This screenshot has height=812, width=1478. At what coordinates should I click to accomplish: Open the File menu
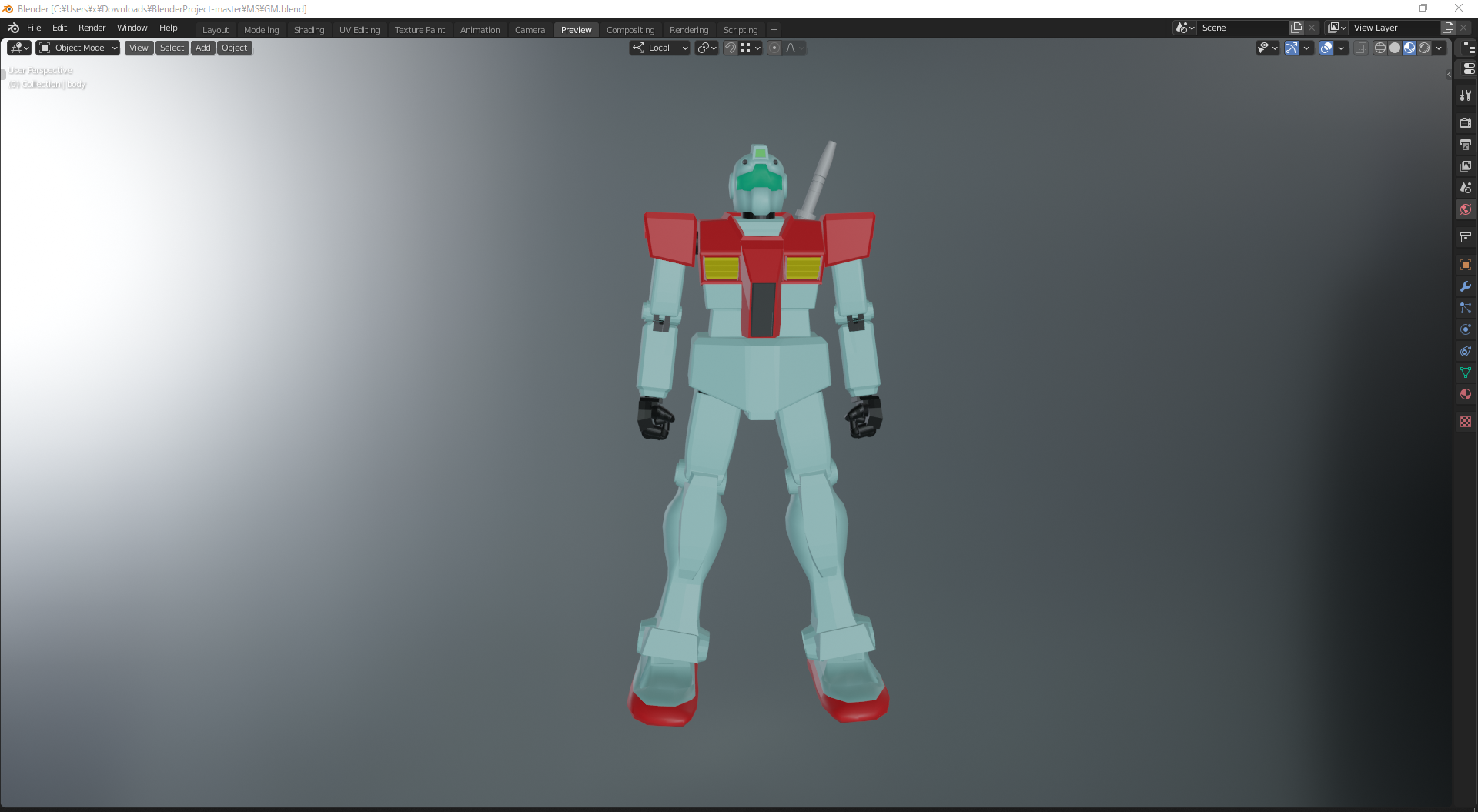tap(34, 28)
